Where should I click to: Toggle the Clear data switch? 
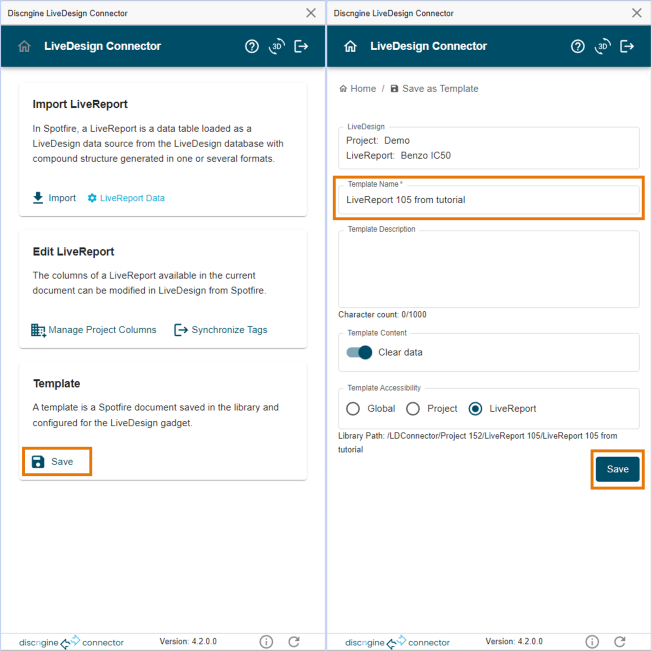(359, 353)
